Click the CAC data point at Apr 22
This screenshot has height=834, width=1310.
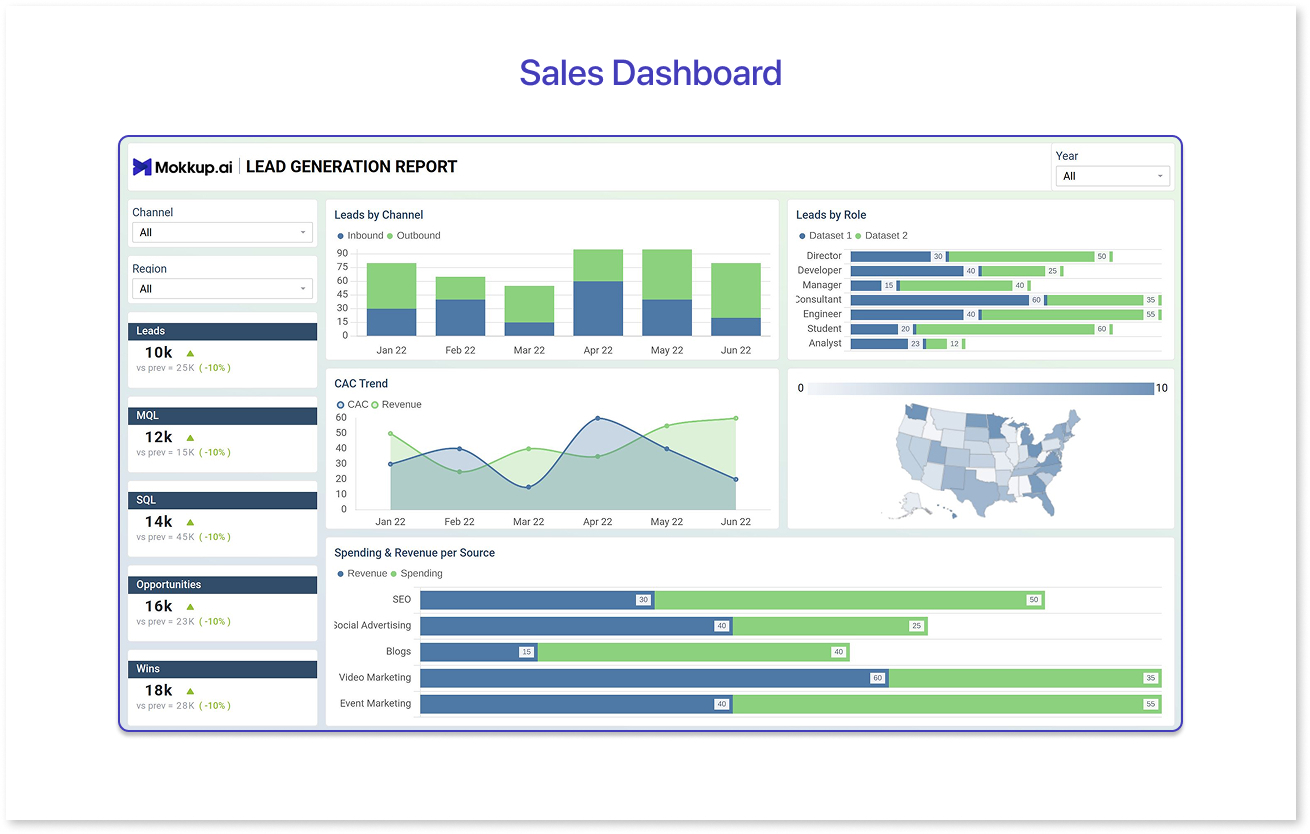coord(598,418)
